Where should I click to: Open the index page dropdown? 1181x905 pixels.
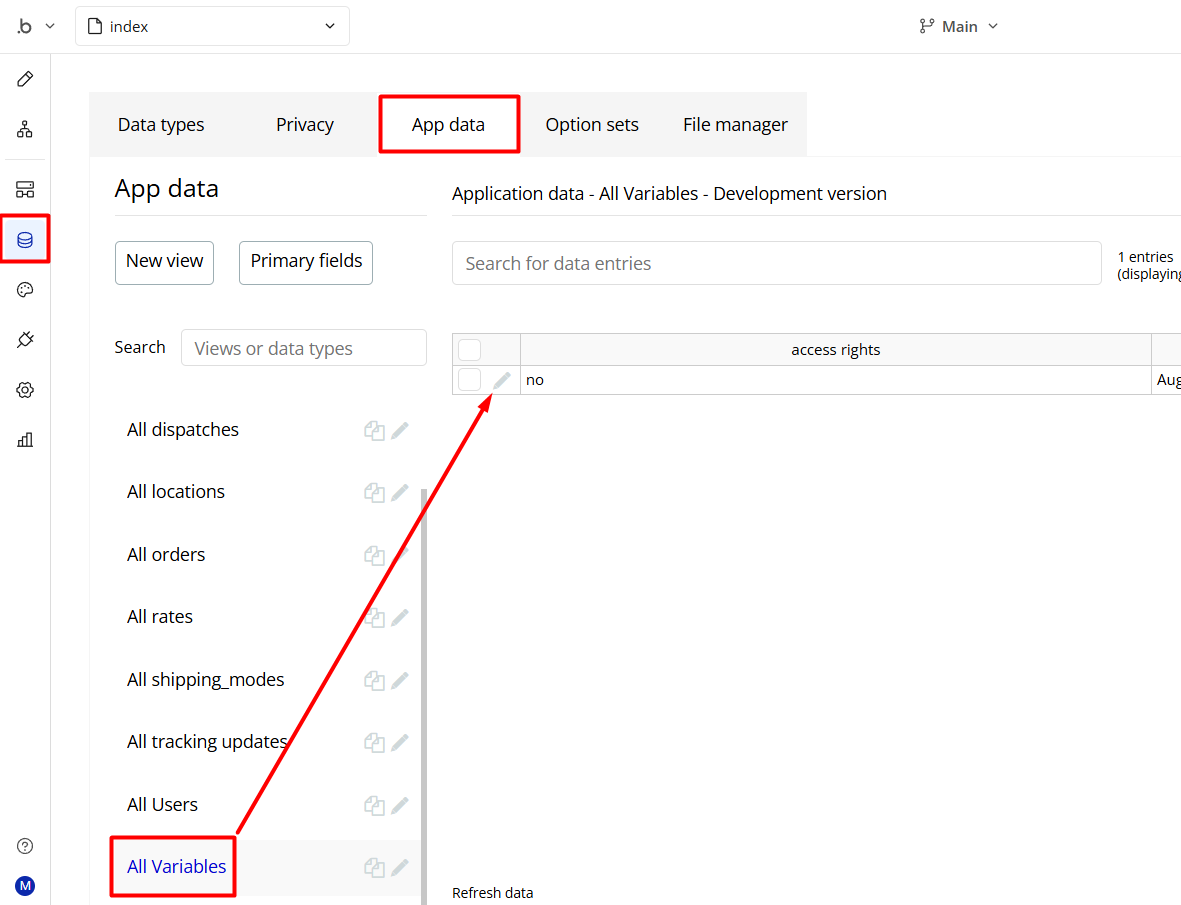tap(212, 27)
